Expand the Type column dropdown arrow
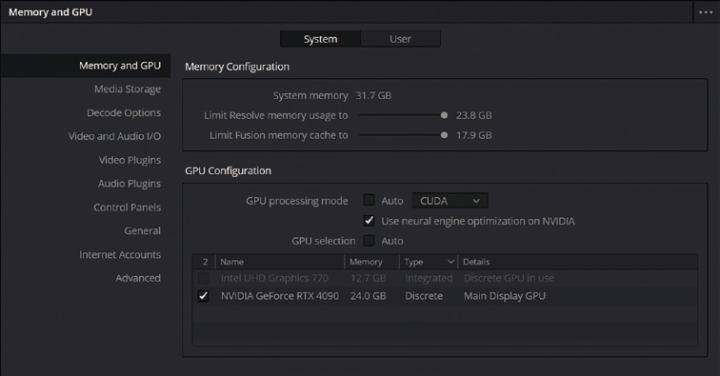 [x=450, y=262]
